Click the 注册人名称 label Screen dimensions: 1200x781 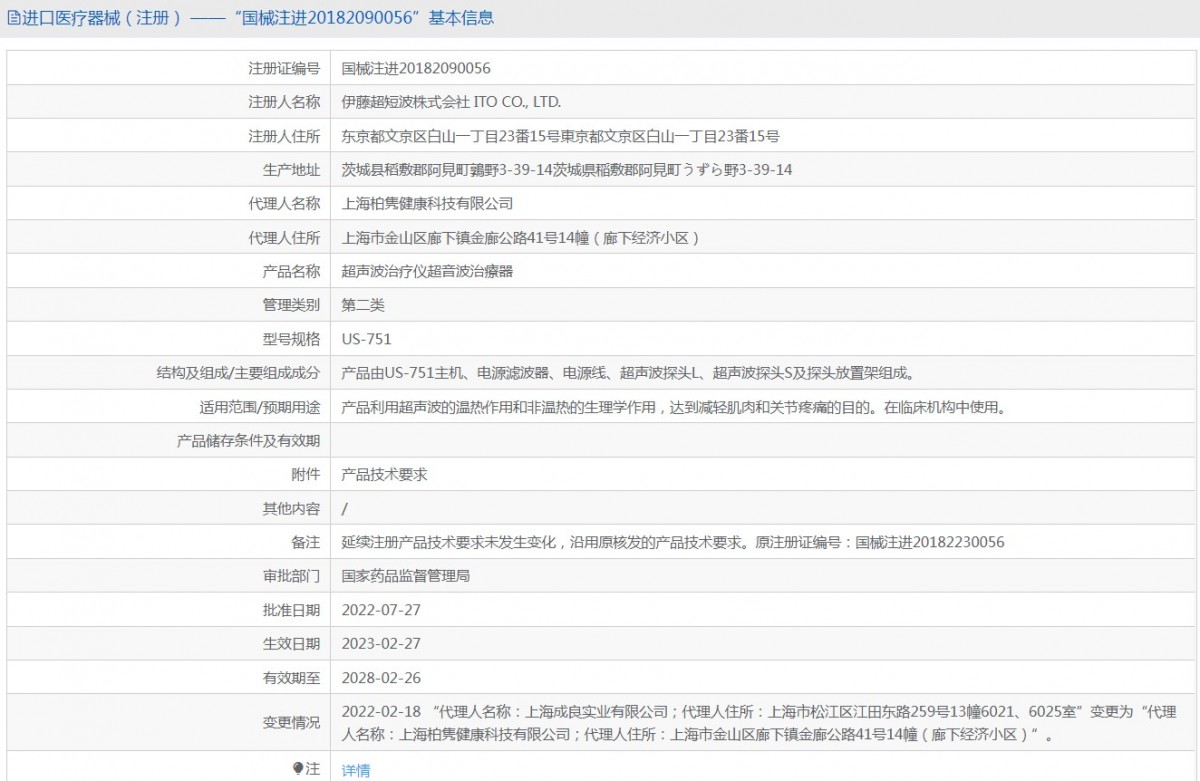coord(284,102)
